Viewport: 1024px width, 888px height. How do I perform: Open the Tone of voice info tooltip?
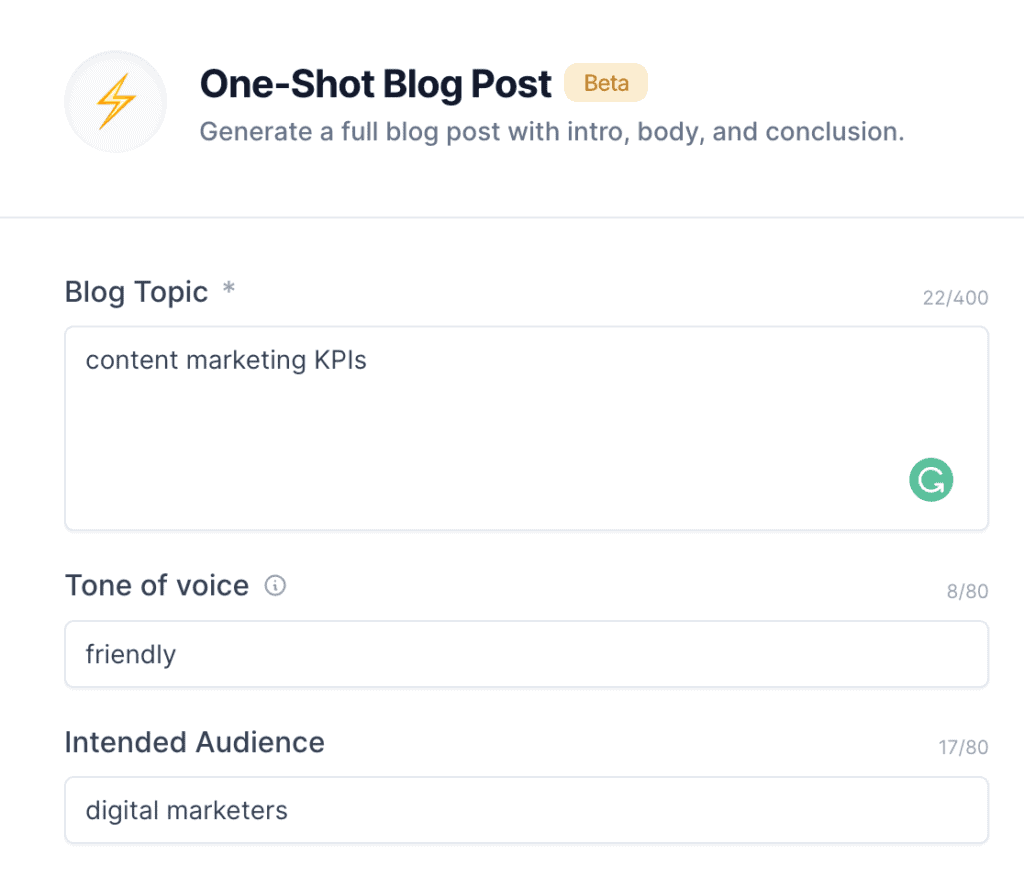point(275,586)
